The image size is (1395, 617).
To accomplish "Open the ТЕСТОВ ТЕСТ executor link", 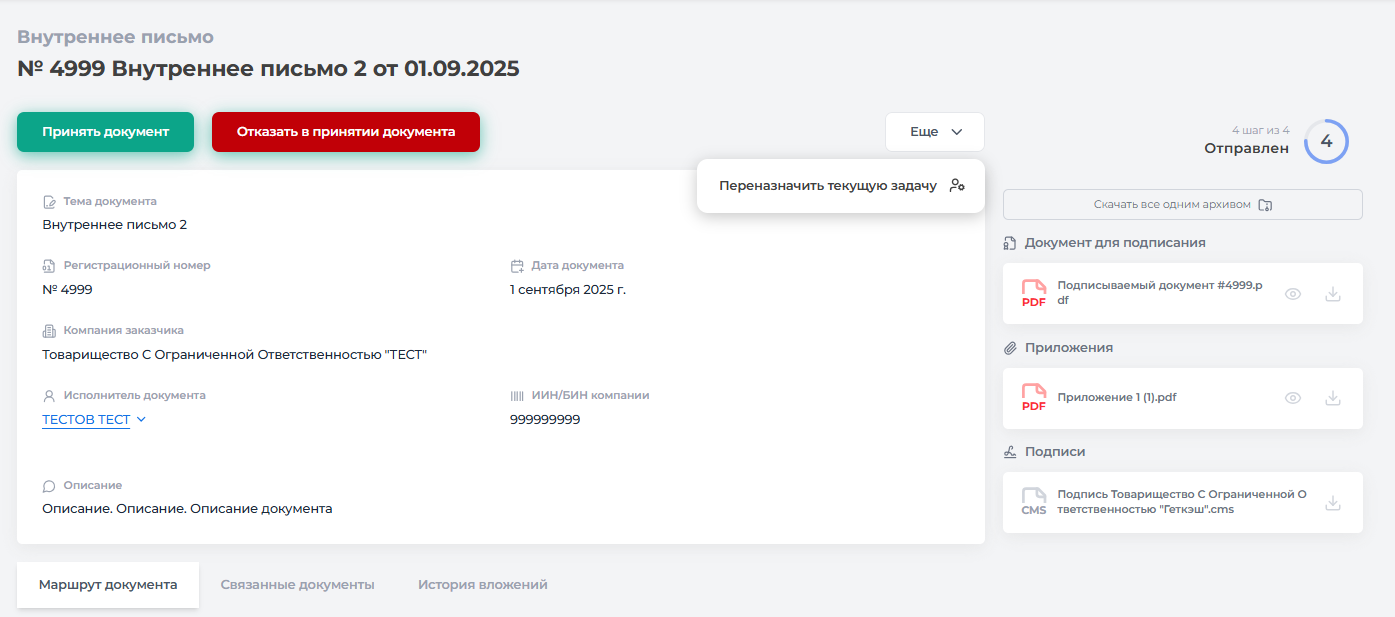I will (86, 420).
